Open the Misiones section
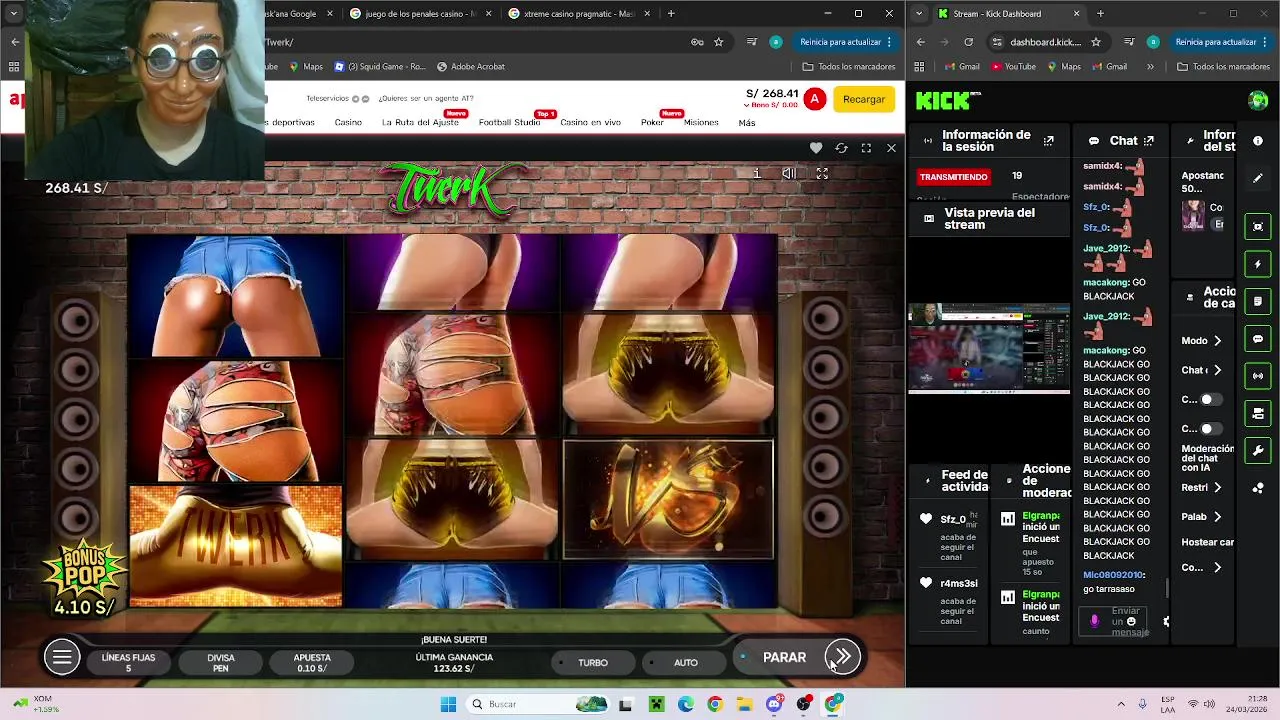The height and width of the screenshot is (720, 1280). (701, 122)
